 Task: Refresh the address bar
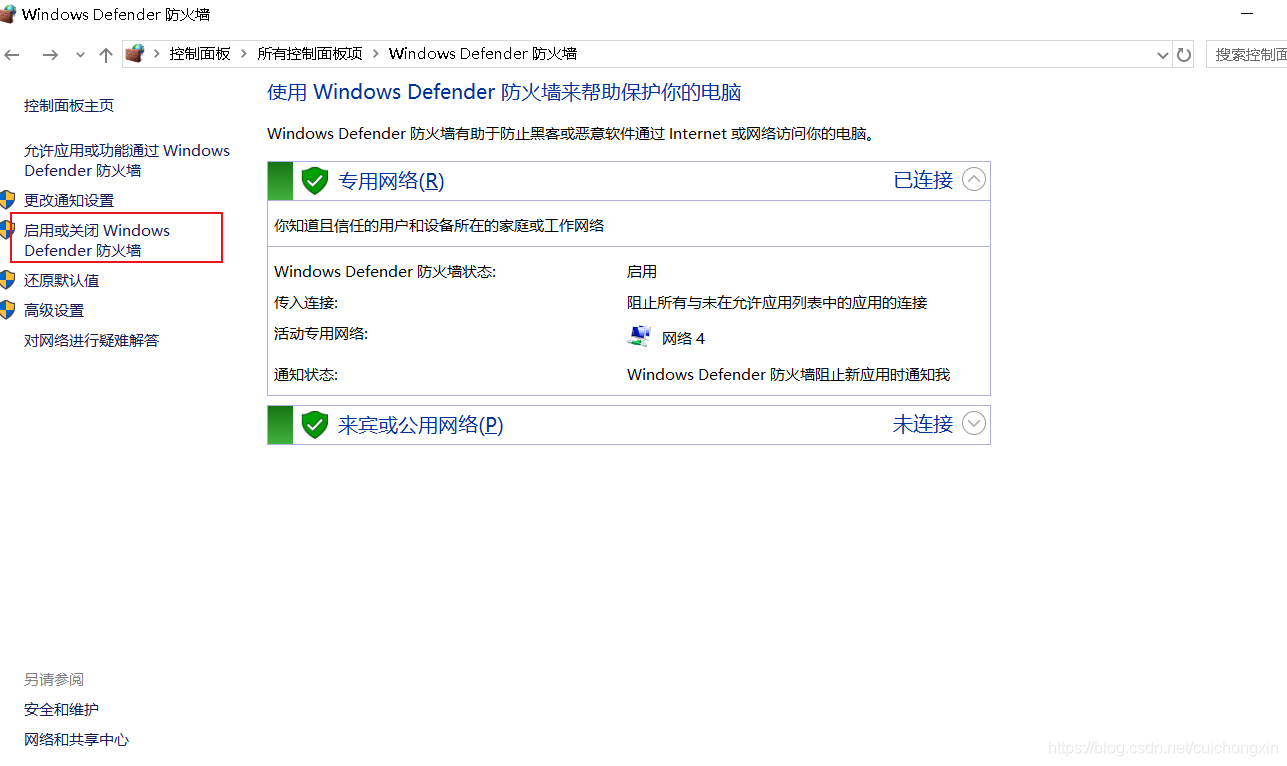pos(1184,55)
